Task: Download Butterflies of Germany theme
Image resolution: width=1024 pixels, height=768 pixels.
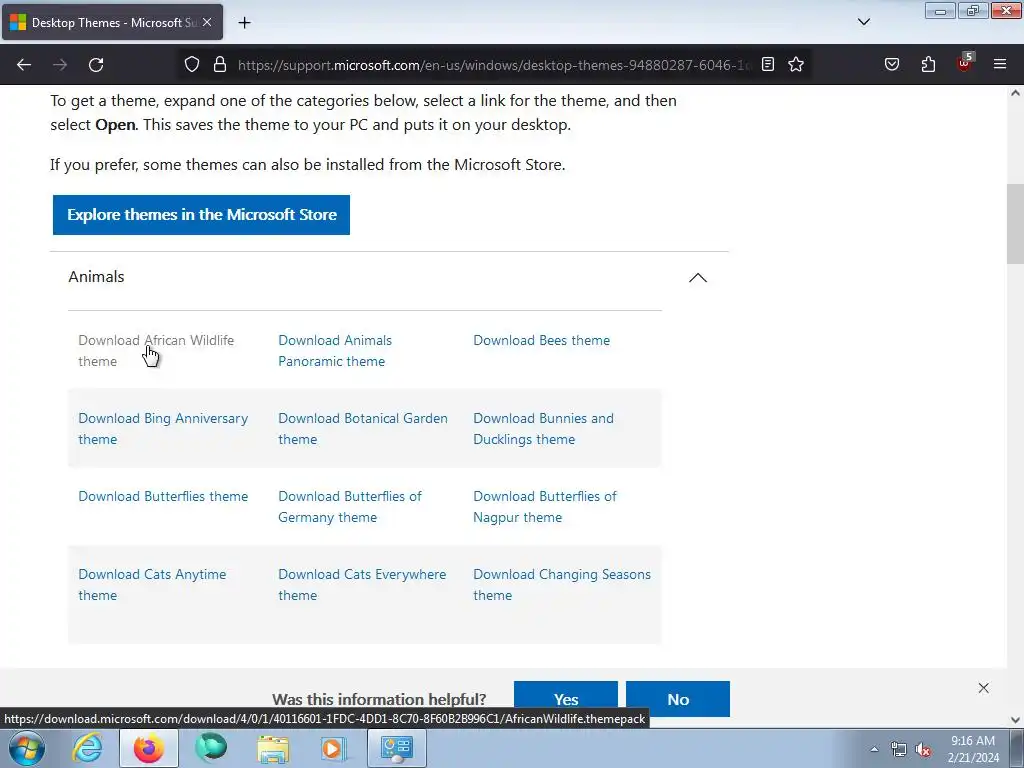Action: (x=350, y=507)
